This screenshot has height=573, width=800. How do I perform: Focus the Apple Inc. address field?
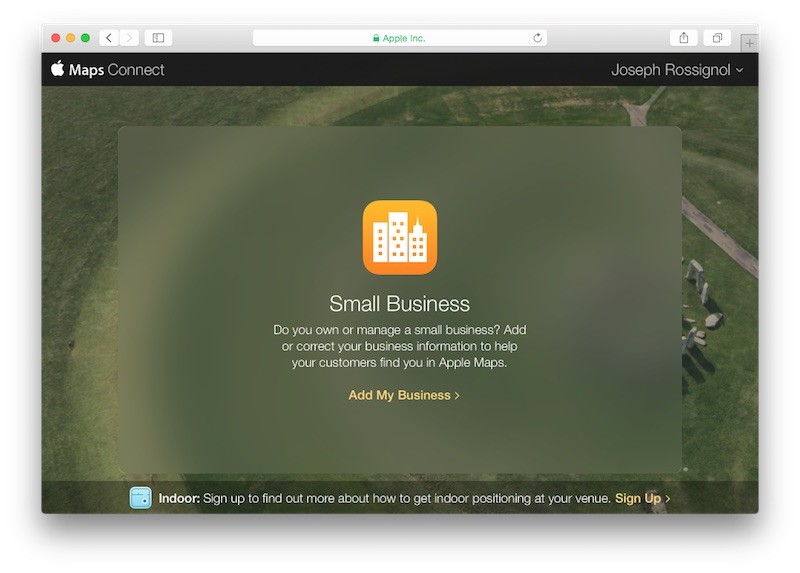tap(399, 38)
